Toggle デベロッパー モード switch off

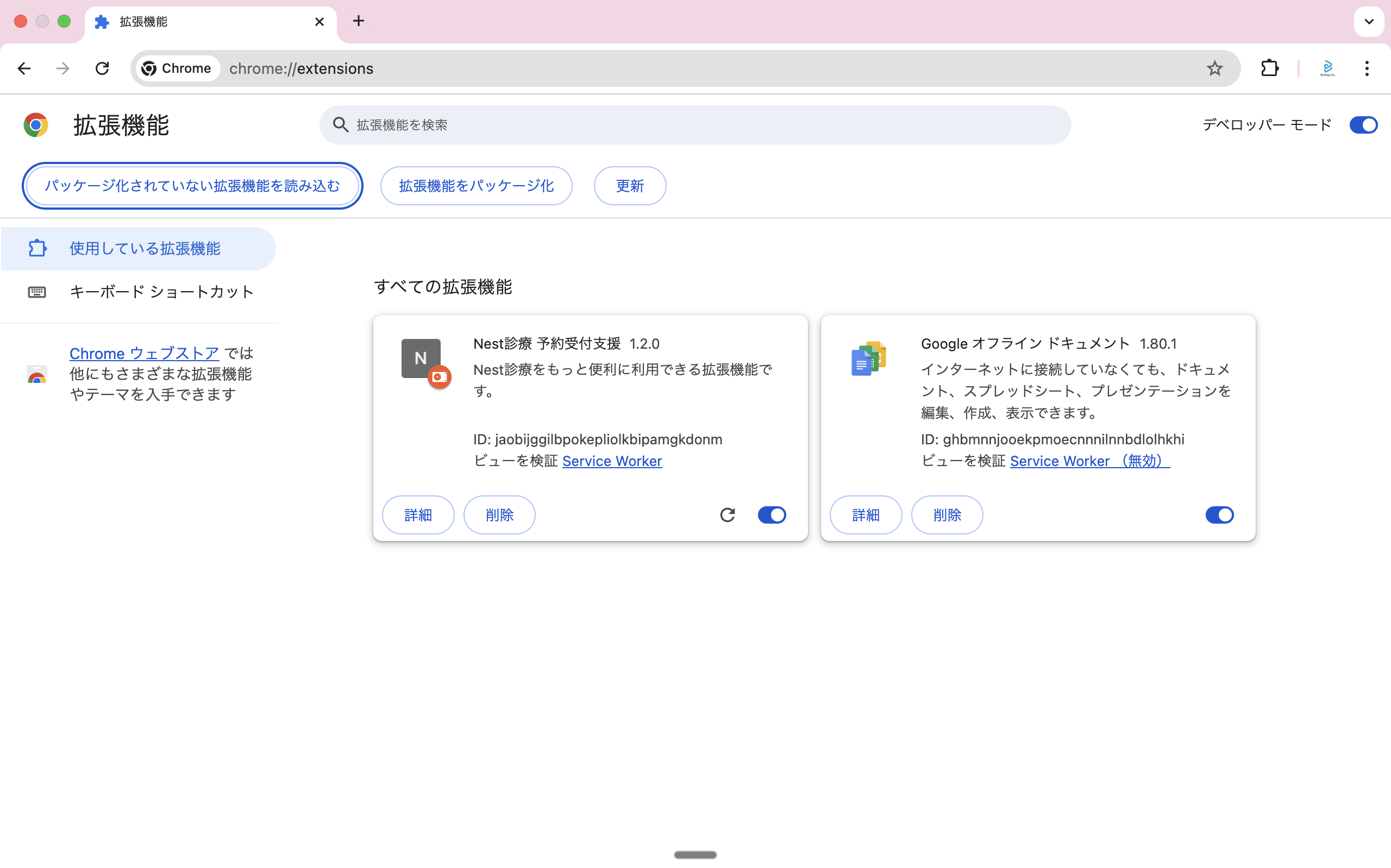[x=1363, y=124]
